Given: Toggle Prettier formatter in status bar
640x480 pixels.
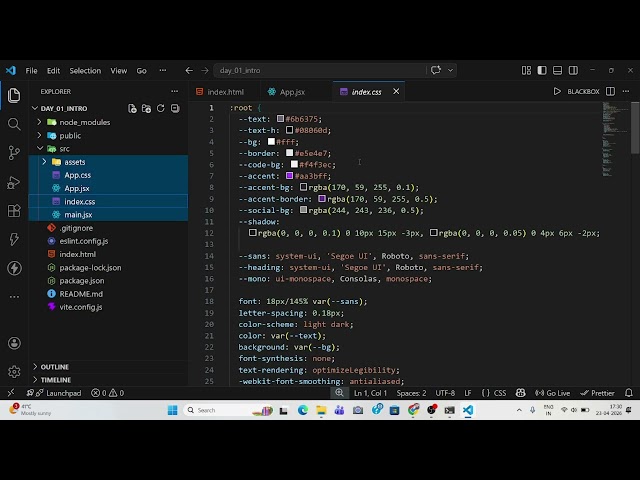Looking at the screenshot, I should click(598, 393).
